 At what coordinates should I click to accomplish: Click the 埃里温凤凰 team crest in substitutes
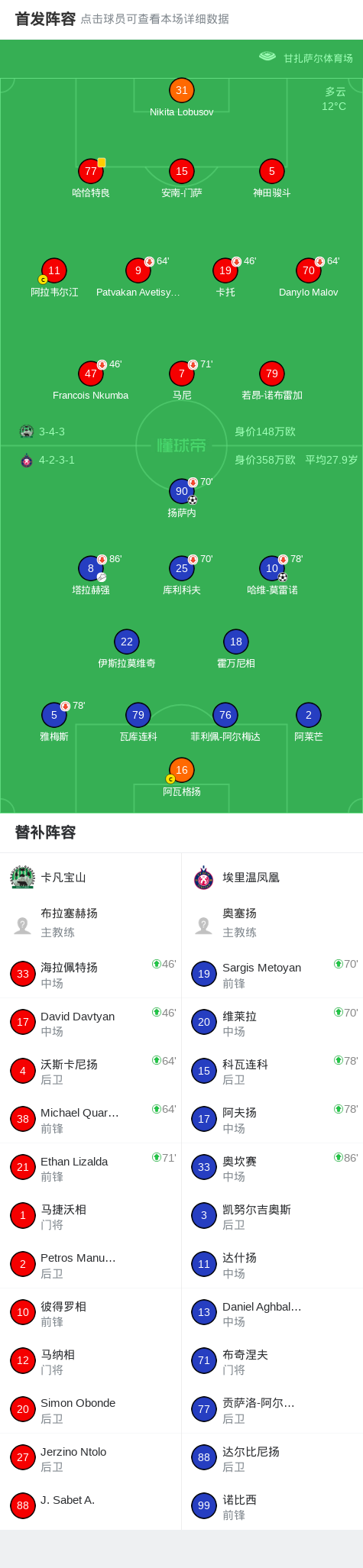[x=204, y=877]
